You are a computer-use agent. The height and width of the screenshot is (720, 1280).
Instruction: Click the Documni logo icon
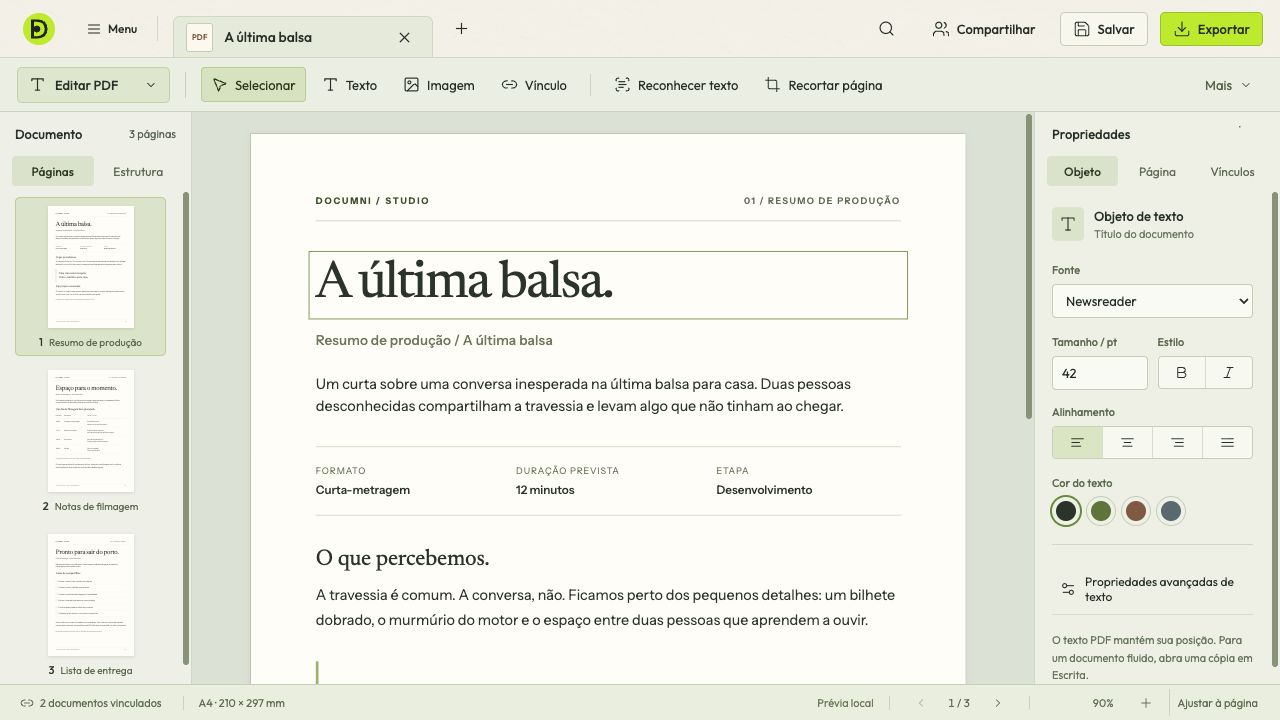(39, 29)
